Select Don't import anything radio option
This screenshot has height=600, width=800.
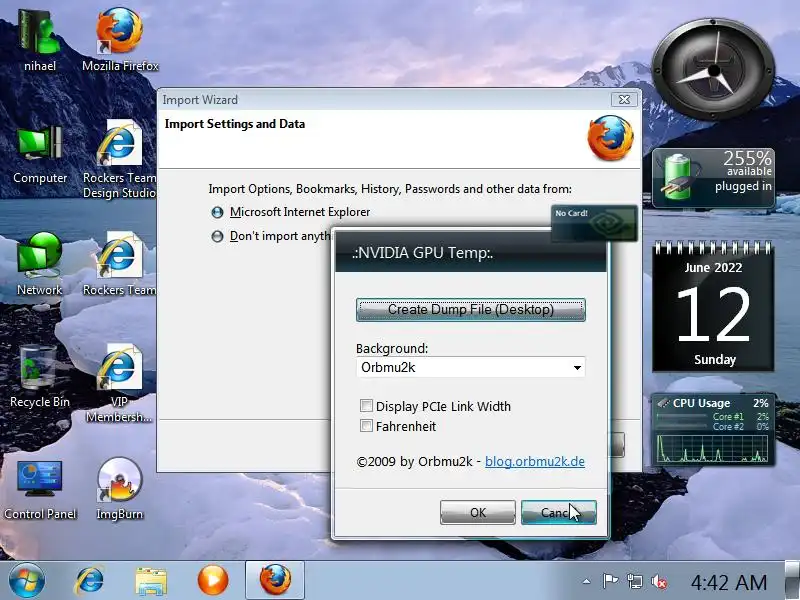tap(217, 236)
